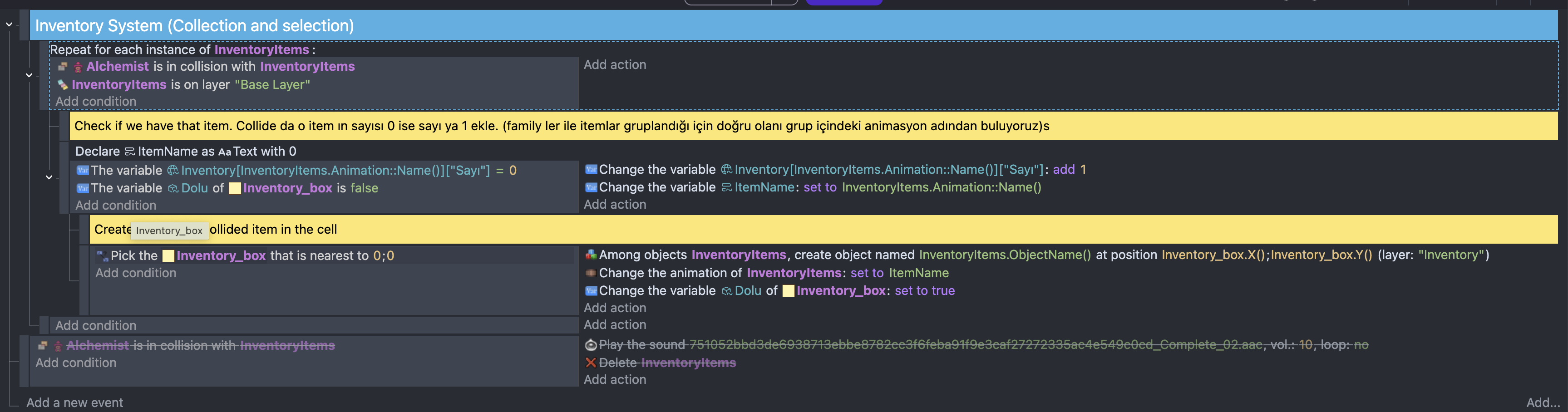Screen dimensions: 1568x412
Task: Click the collision icon beside the non-strikethrough Alchemist condition
Action: [62, 66]
